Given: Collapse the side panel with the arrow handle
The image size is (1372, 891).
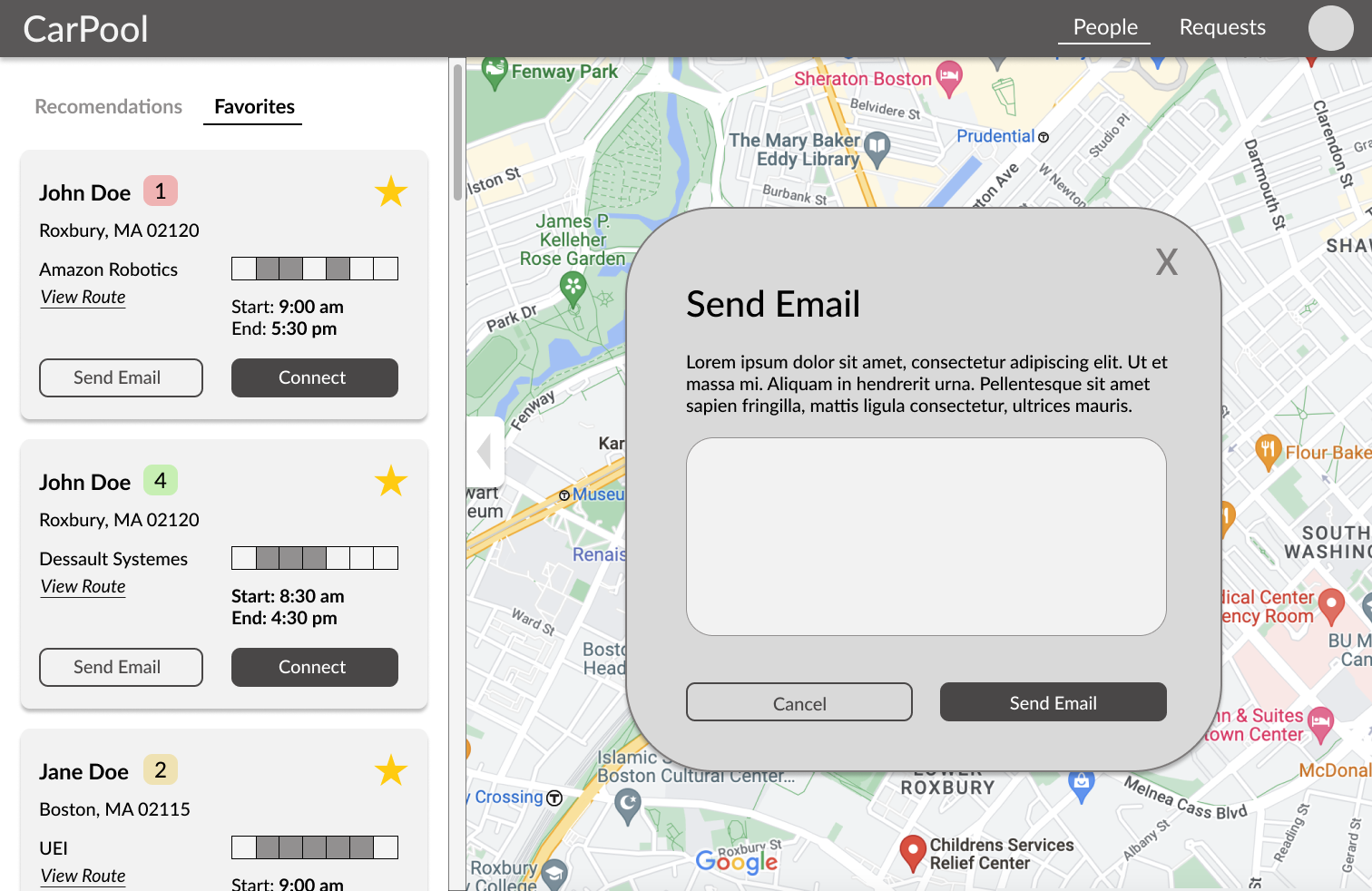Looking at the screenshot, I should click(485, 451).
